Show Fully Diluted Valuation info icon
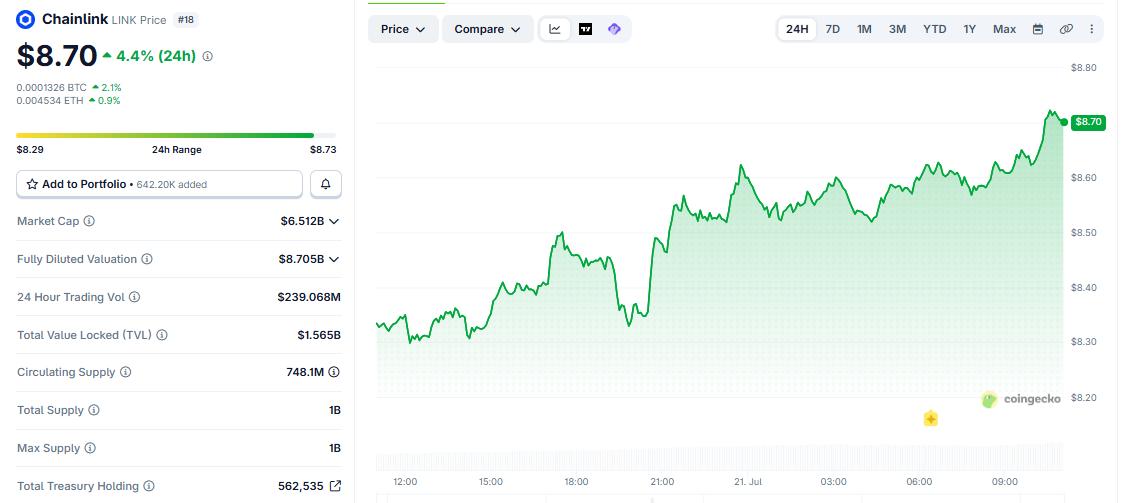 147,259
